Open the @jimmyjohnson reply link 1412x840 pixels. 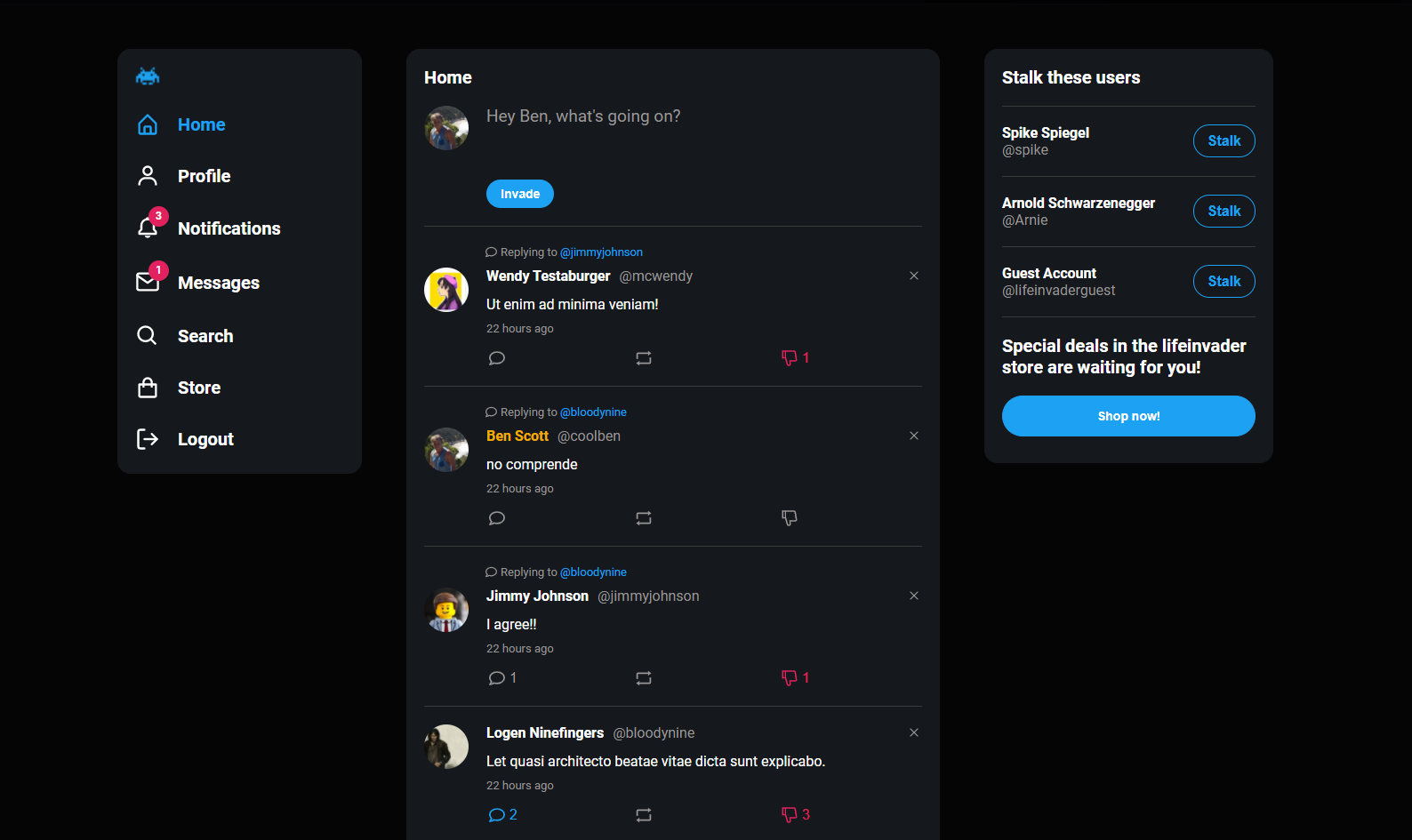tap(601, 252)
